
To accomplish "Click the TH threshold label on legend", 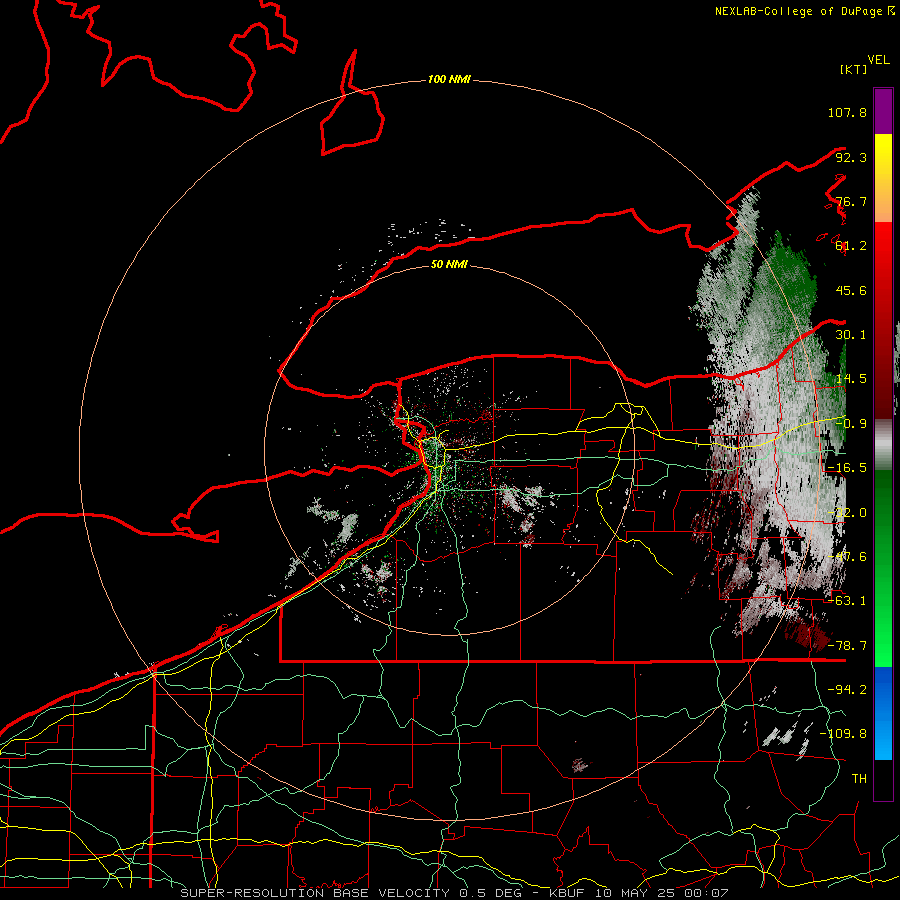I will pyautogui.click(x=859, y=779).
